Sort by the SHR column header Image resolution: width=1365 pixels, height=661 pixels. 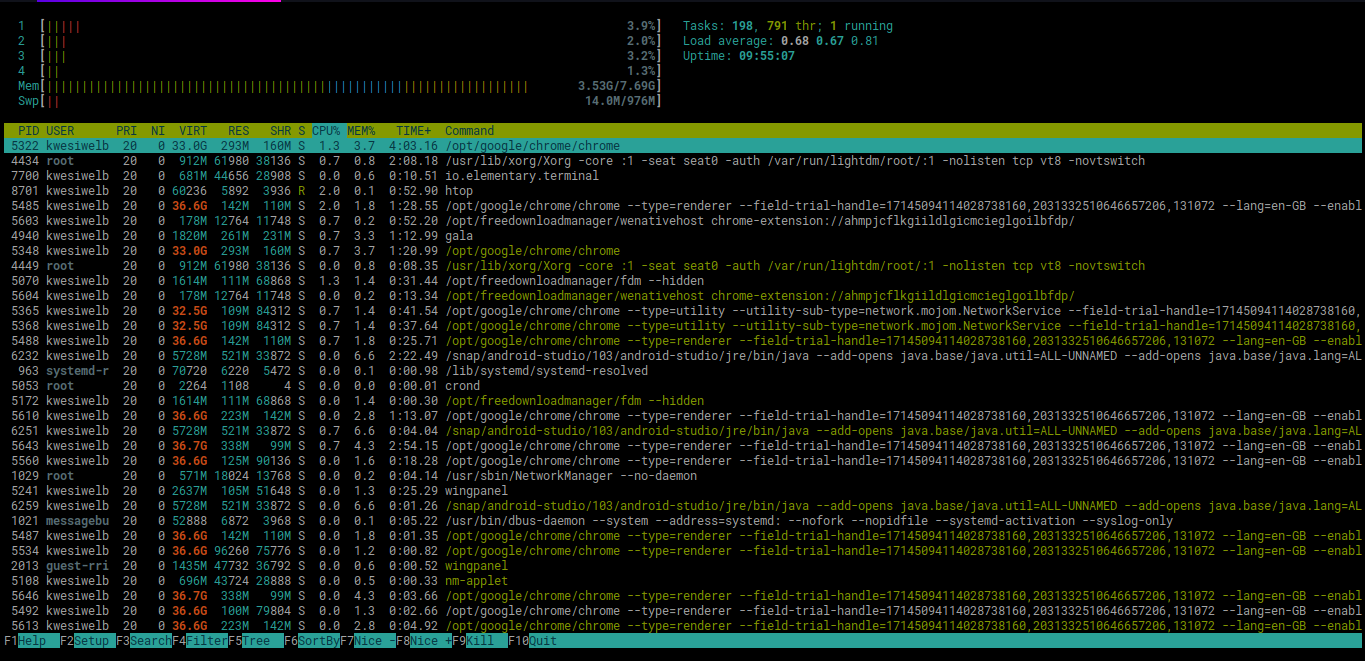(280, 131)
